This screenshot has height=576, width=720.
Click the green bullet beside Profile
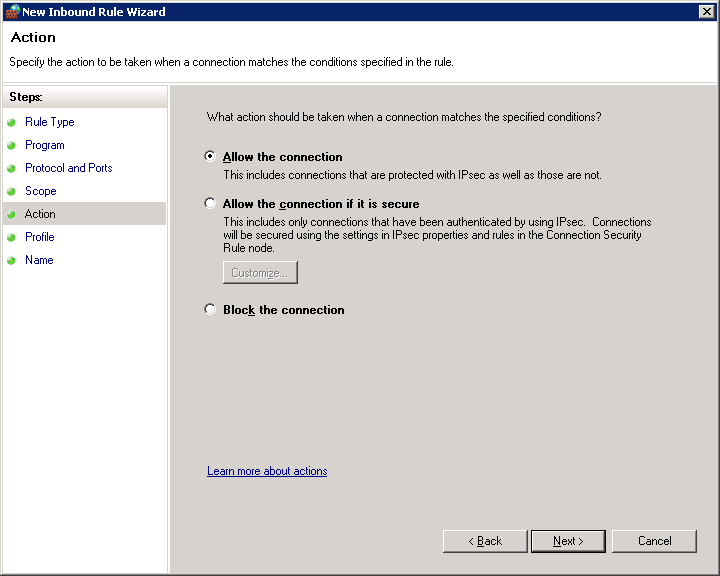click(x=11, y=237)
